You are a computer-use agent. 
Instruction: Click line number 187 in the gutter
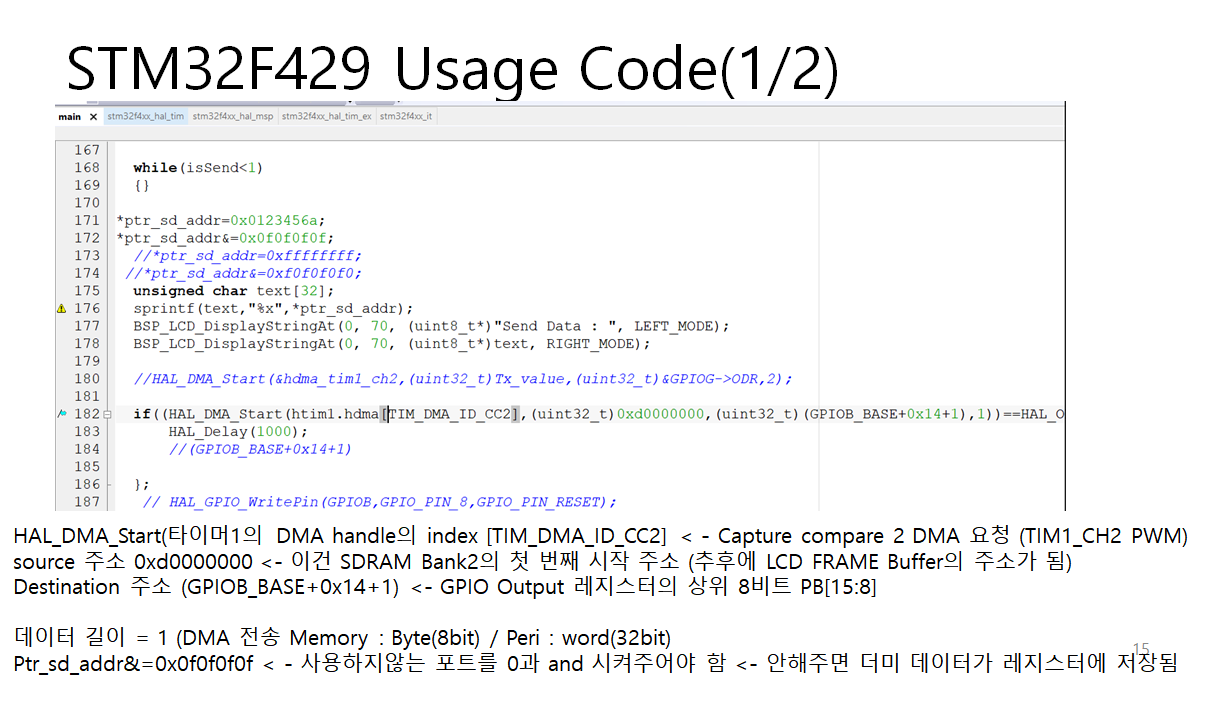click(87, 502)
